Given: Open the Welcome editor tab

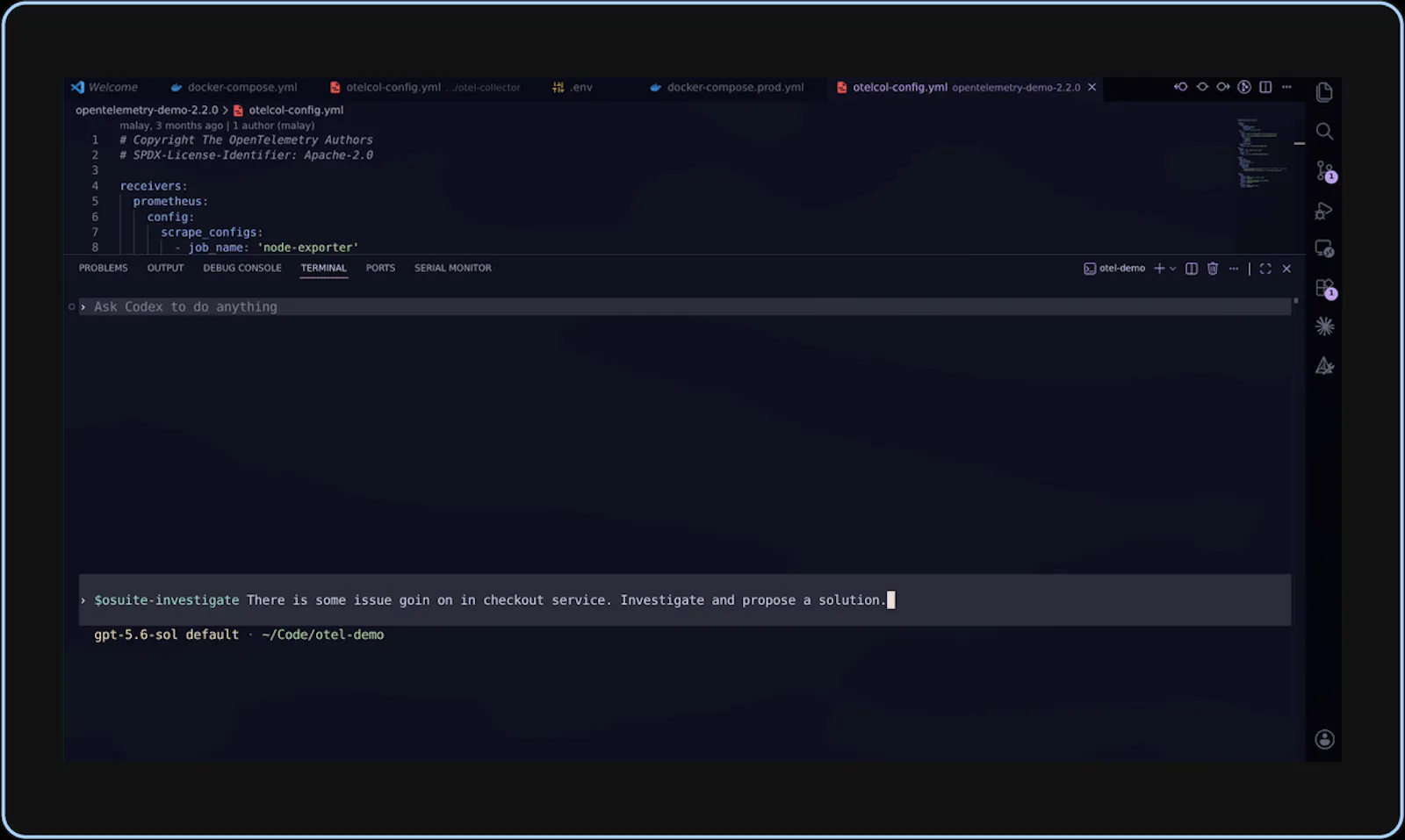Looking at the screenshot, I should (x=104, y=87).
